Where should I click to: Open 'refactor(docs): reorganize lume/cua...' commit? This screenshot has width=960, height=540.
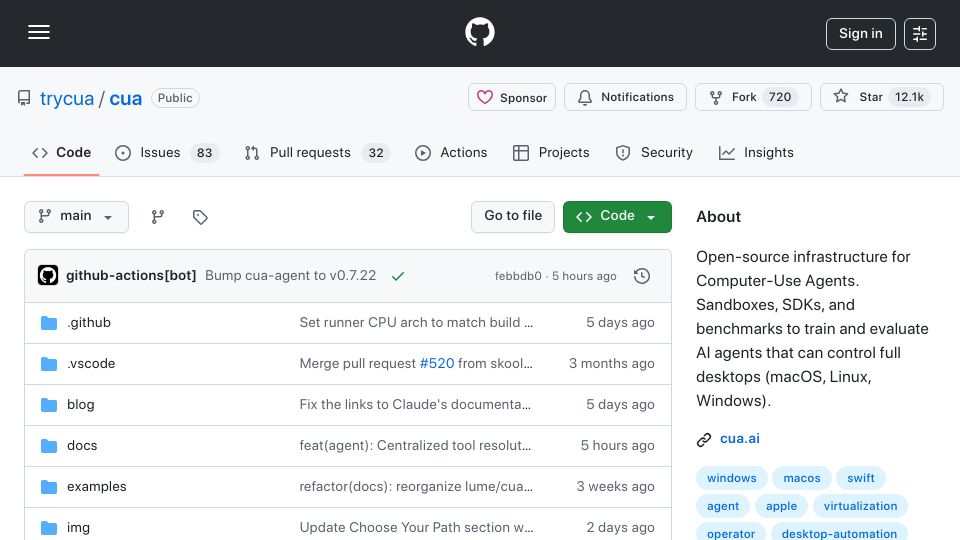[x=416, y=487]
